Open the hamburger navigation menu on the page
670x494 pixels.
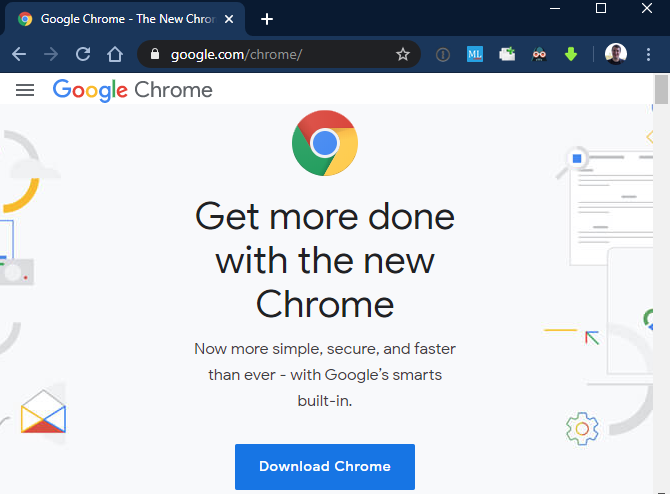point(25,90)
